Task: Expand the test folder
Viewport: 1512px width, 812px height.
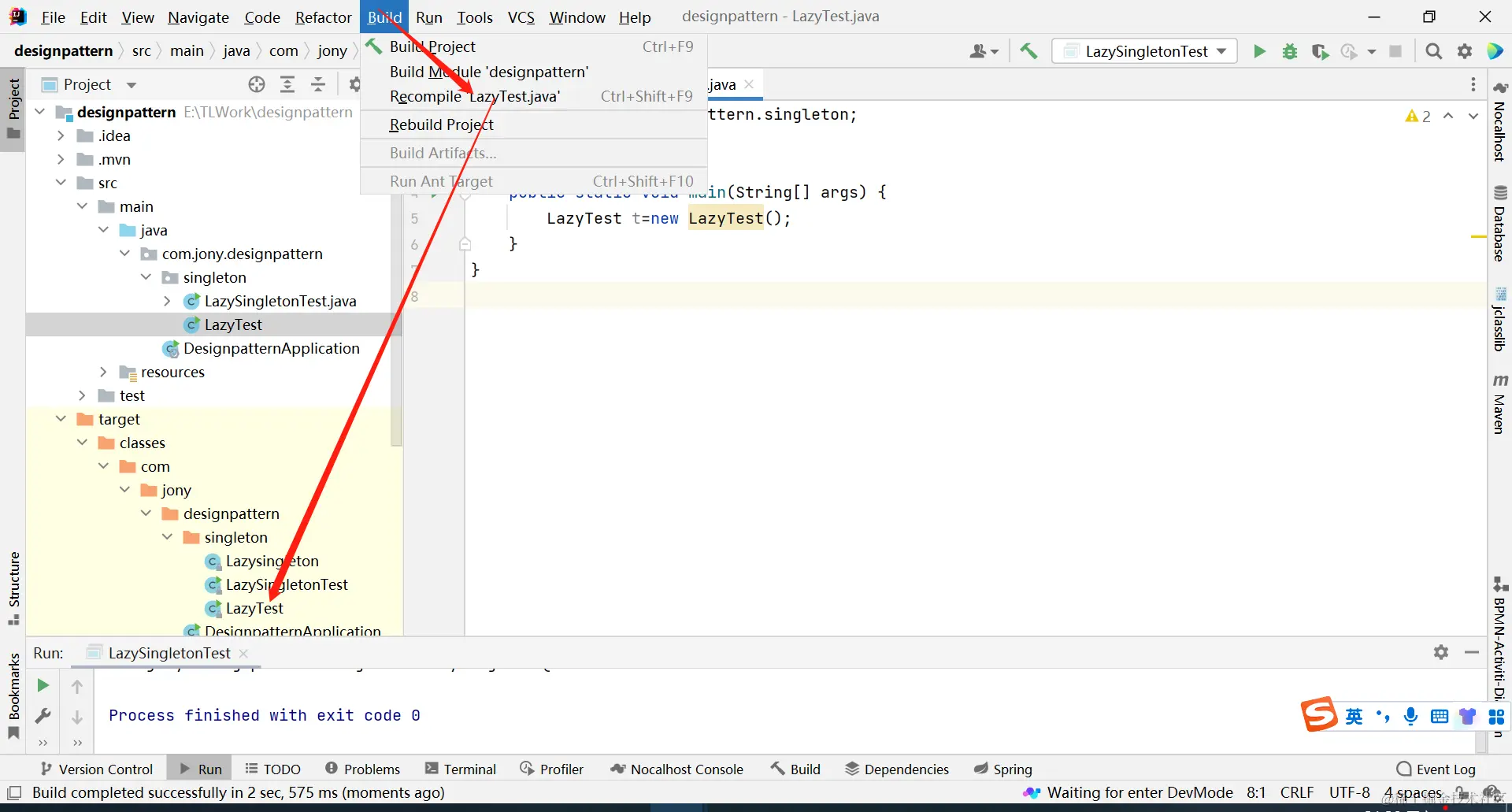Action: 82,395
